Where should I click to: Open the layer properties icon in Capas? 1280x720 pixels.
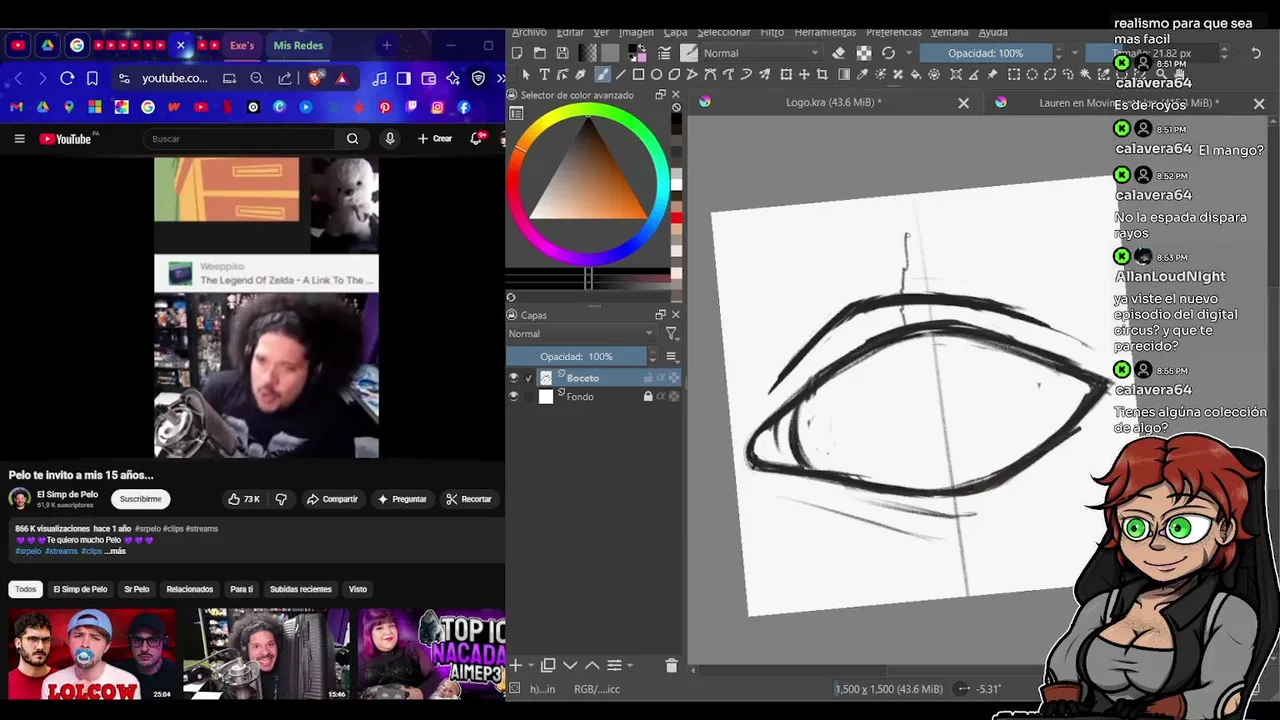pyautogui.click(x=614, y=665)
